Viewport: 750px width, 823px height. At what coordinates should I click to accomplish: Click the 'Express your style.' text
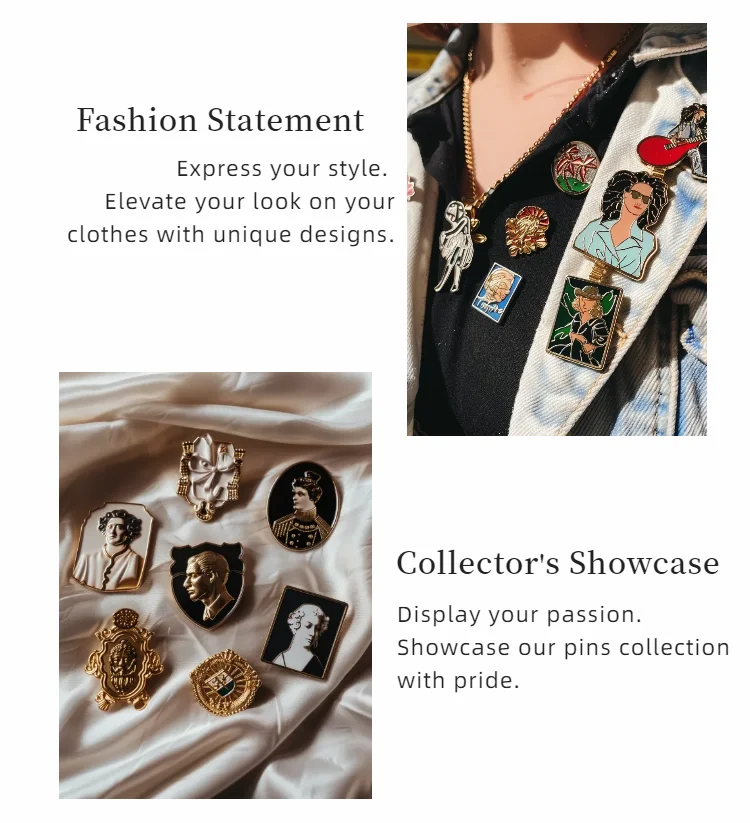[x=282, y=169]
